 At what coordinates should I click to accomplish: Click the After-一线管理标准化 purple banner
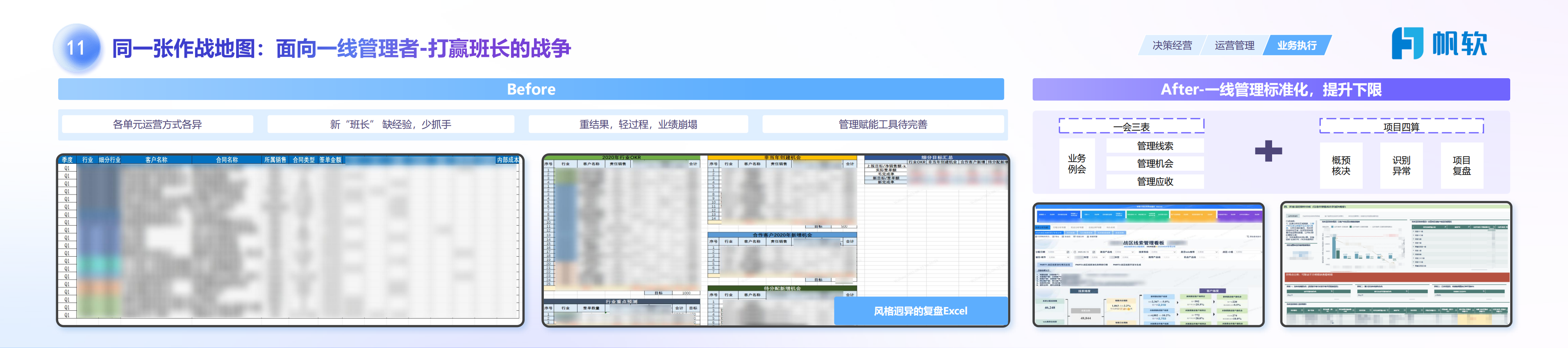click(x=1270, y=89)
